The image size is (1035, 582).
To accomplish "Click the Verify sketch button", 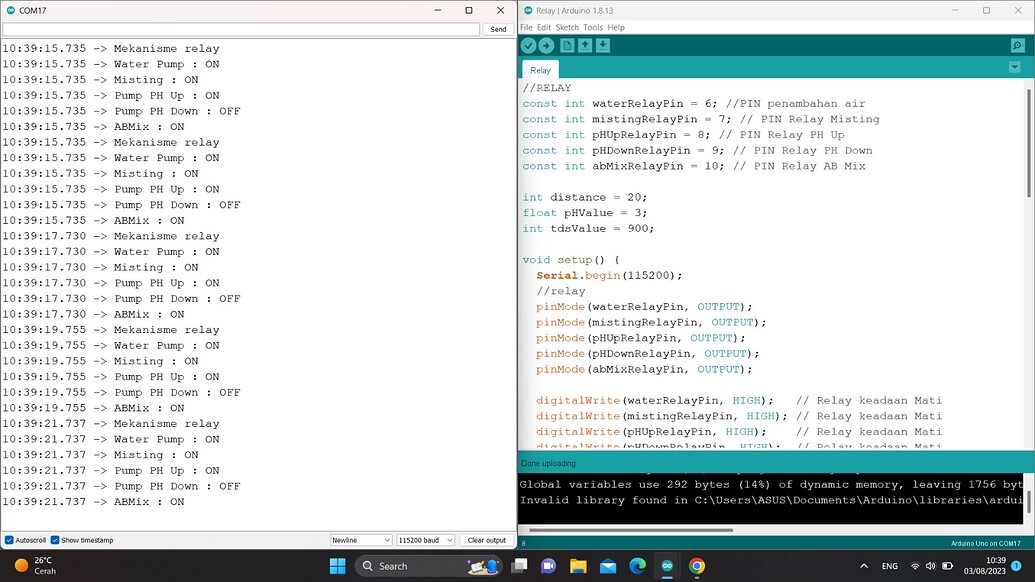I will coord(528,45).
